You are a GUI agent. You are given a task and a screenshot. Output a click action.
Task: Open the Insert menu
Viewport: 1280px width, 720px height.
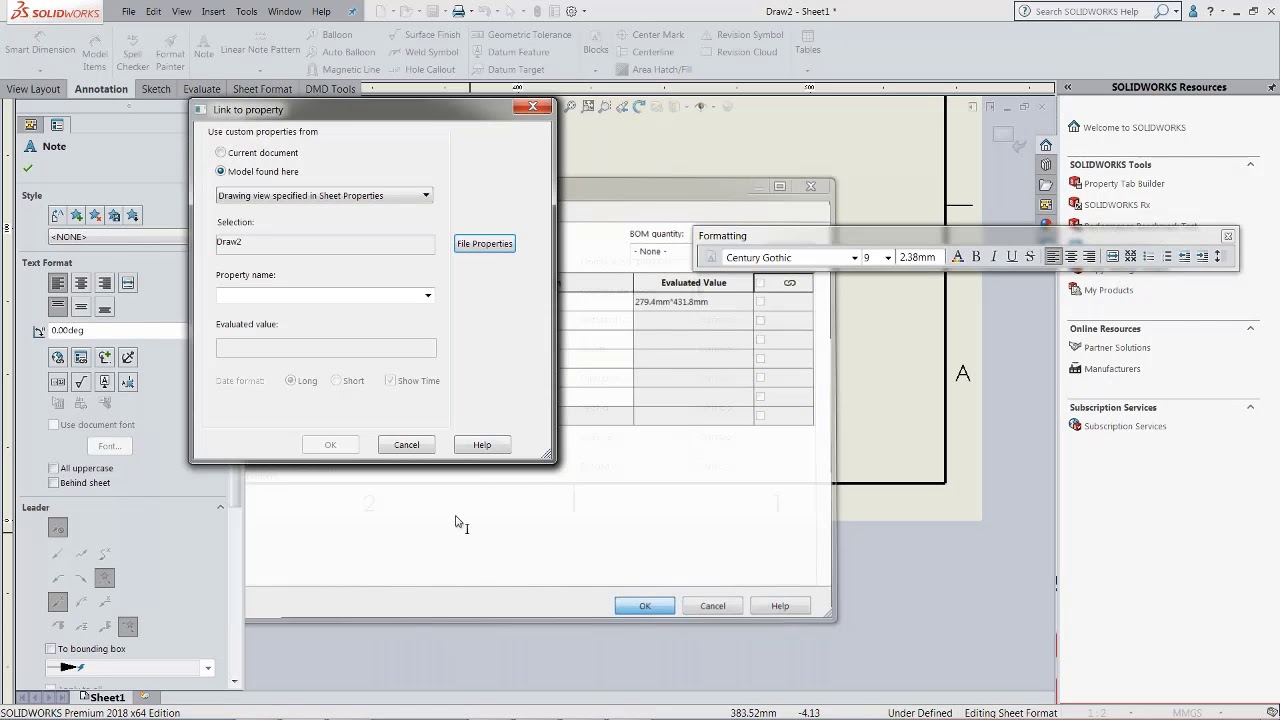tap(213, 12)
